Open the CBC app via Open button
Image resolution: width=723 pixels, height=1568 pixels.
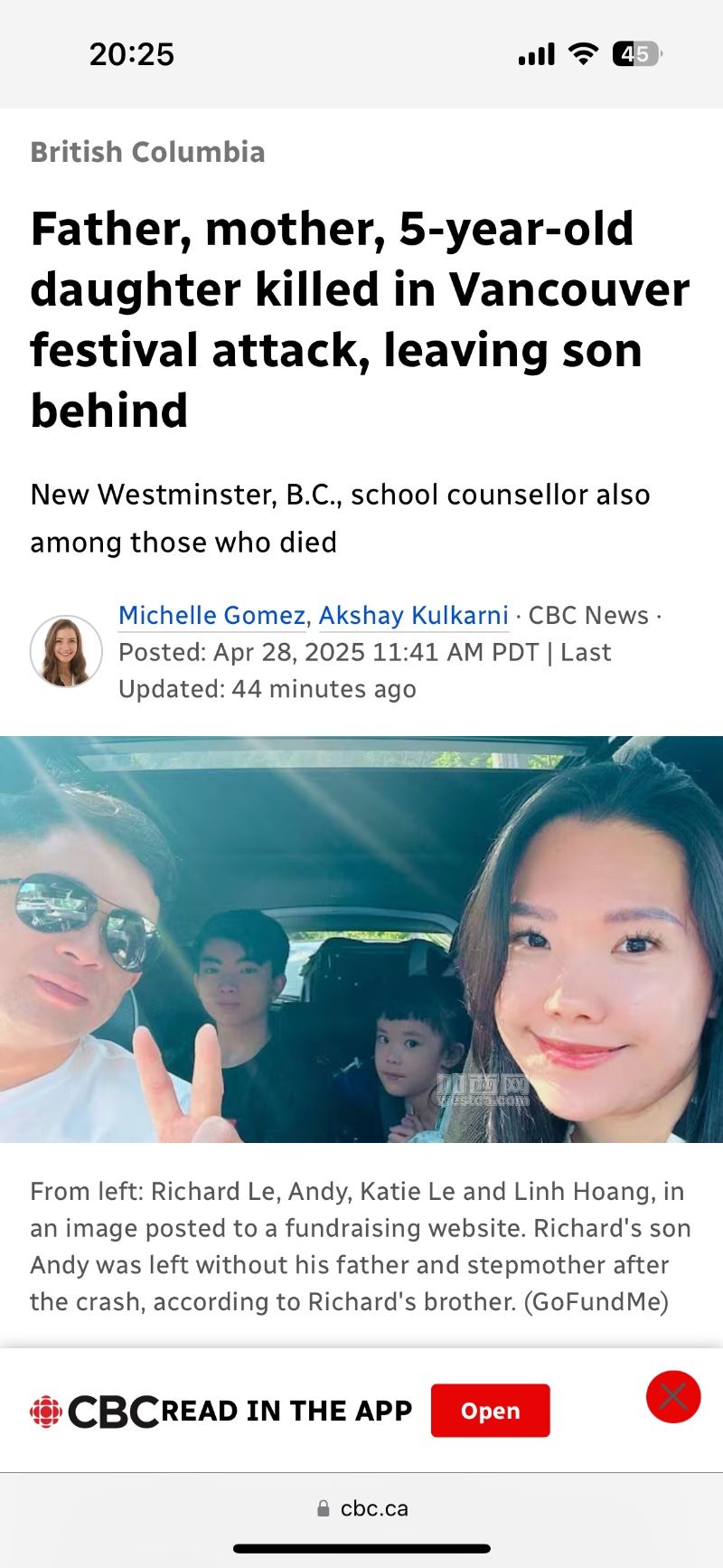[490, 1411]
